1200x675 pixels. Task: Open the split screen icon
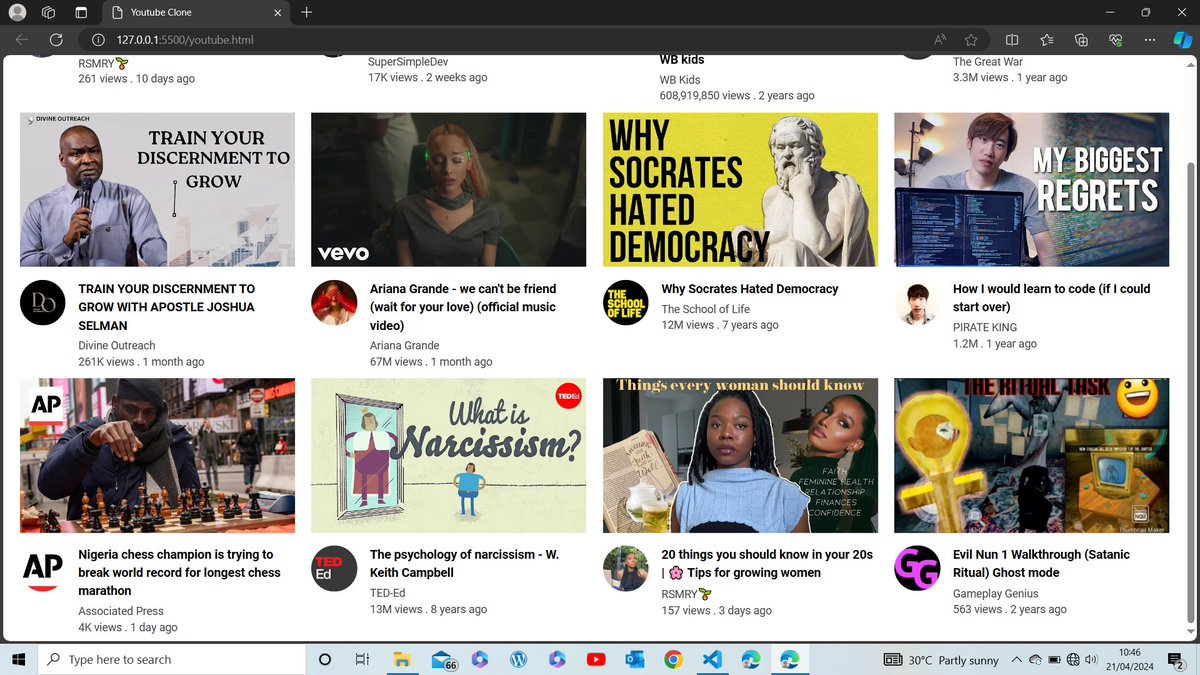(x=1012, y=40)
